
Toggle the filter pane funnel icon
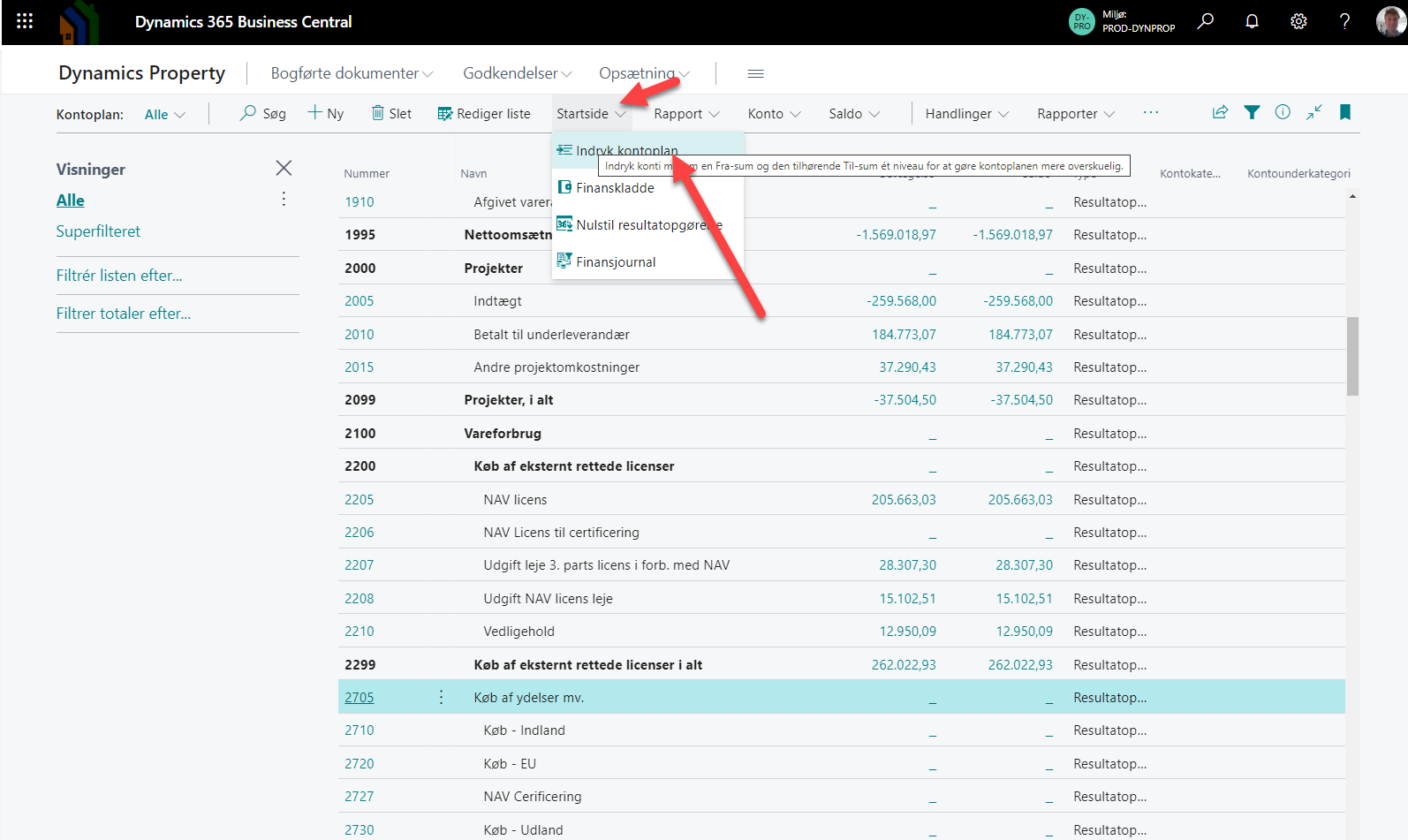1252,112
